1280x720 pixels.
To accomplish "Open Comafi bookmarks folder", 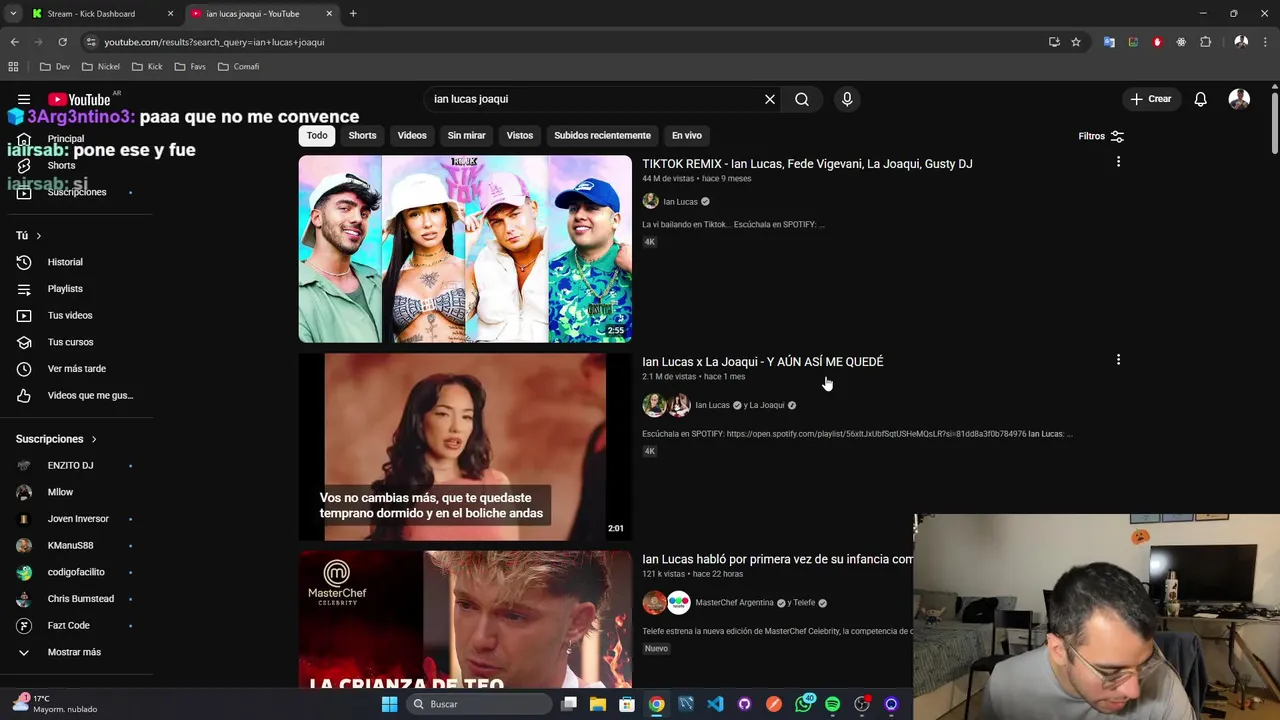I will pyautogui.click(x=238, y=67).
